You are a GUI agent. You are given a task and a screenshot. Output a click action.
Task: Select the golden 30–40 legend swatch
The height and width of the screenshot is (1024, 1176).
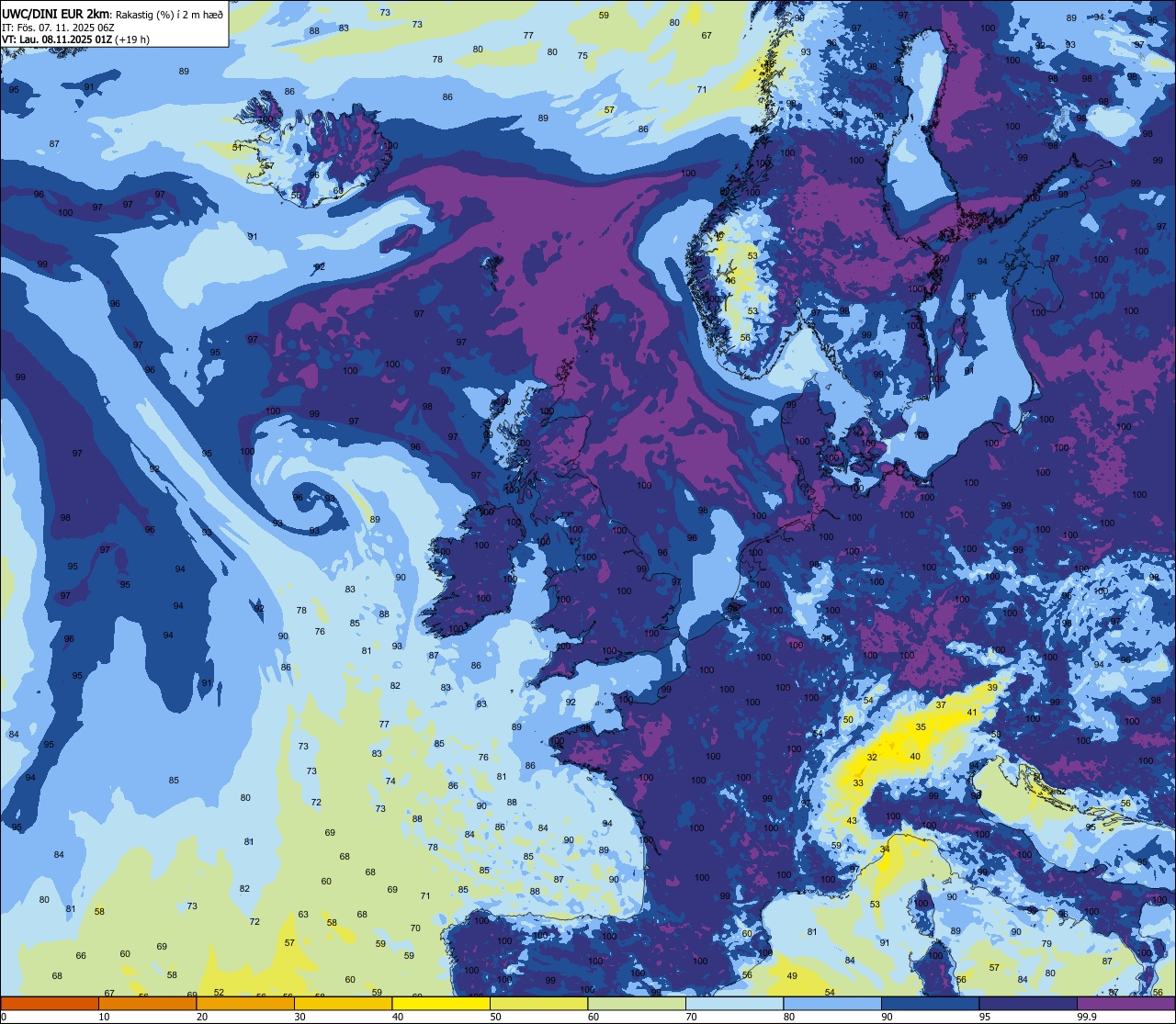(x=343, y=1003)
